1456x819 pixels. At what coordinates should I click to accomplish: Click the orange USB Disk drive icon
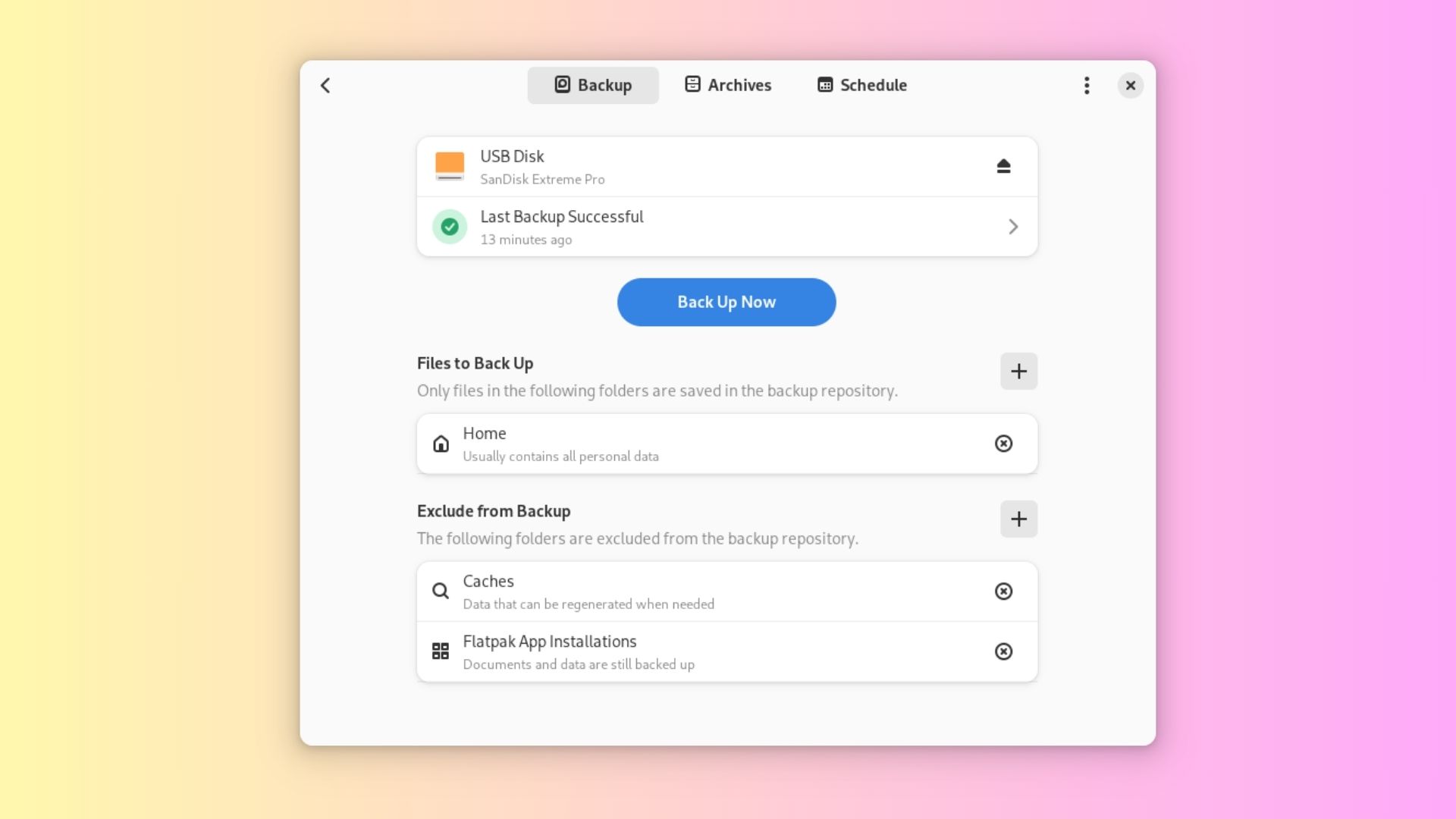[450, 166]
